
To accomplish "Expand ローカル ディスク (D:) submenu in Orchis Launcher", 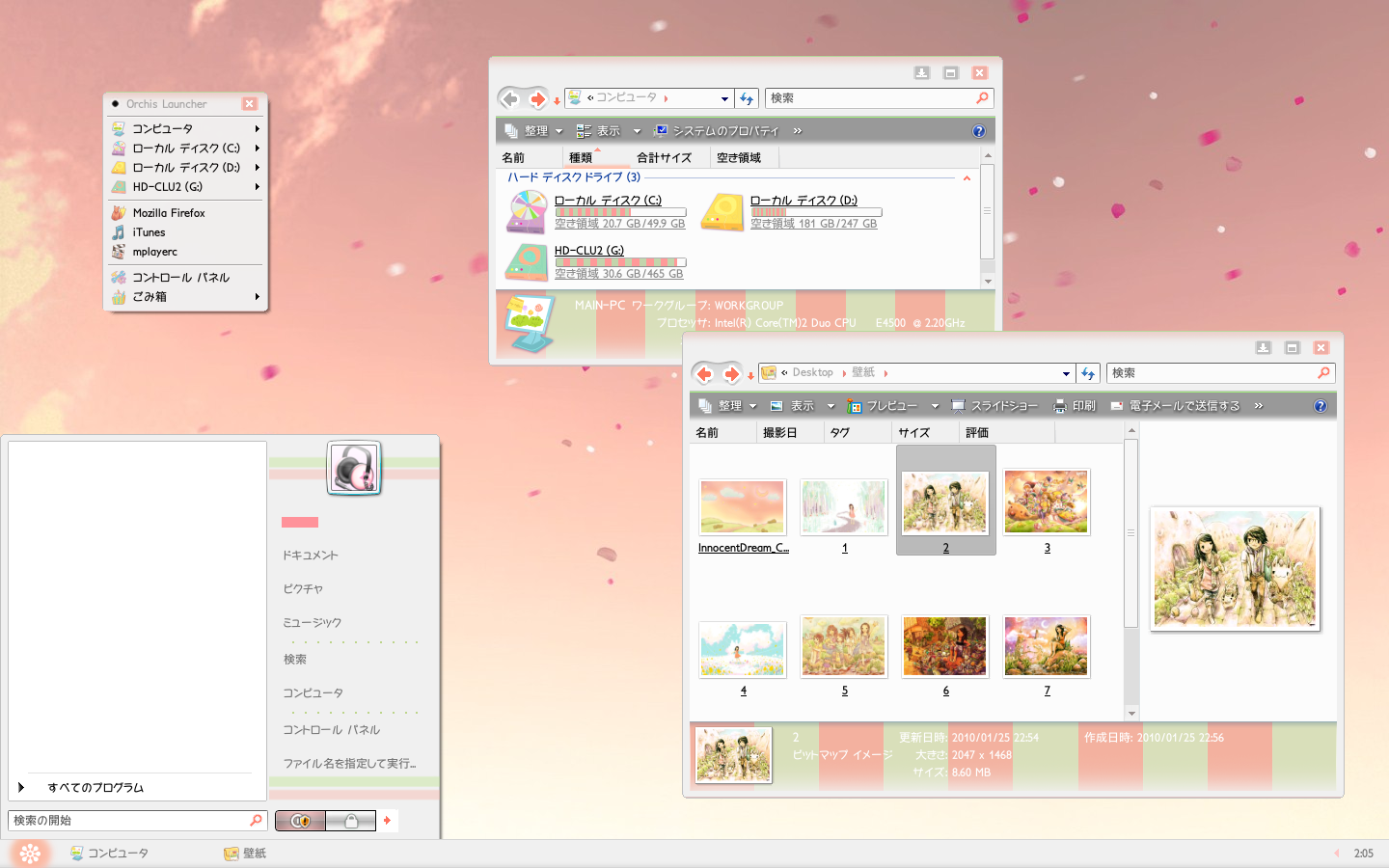I will (257, 168).
